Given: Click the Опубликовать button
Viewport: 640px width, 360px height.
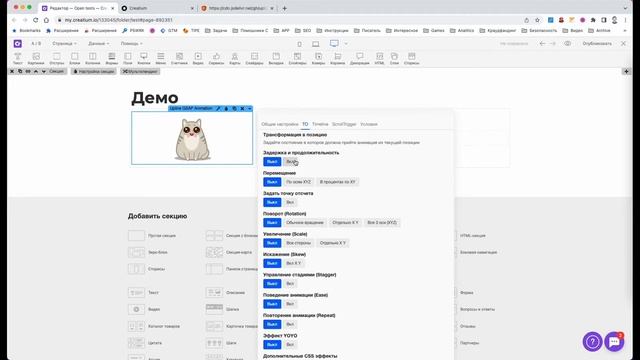Looking at the screenshot, I should click(597, 43).
